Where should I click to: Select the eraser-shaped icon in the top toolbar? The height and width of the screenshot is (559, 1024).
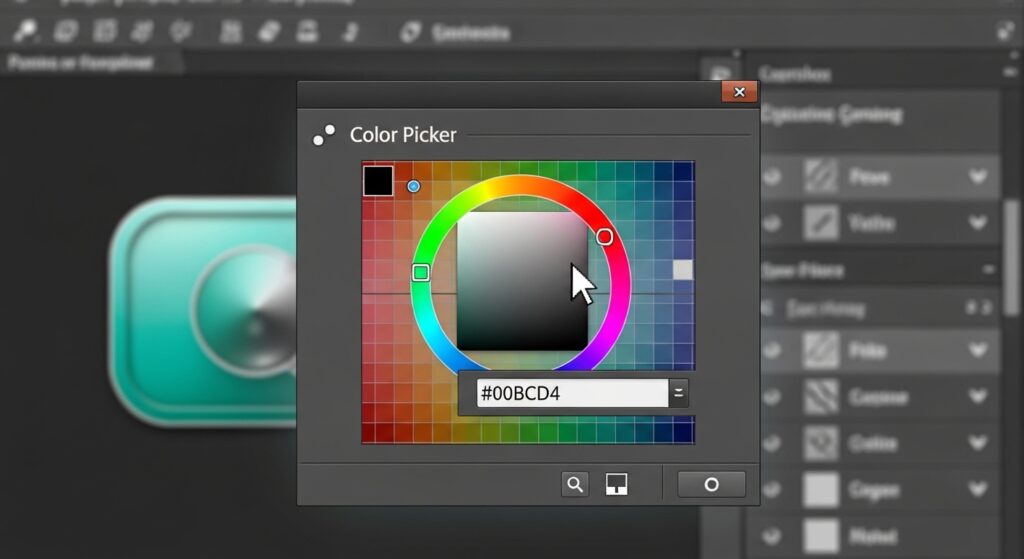pyautogui.click(x=269, y=31)
